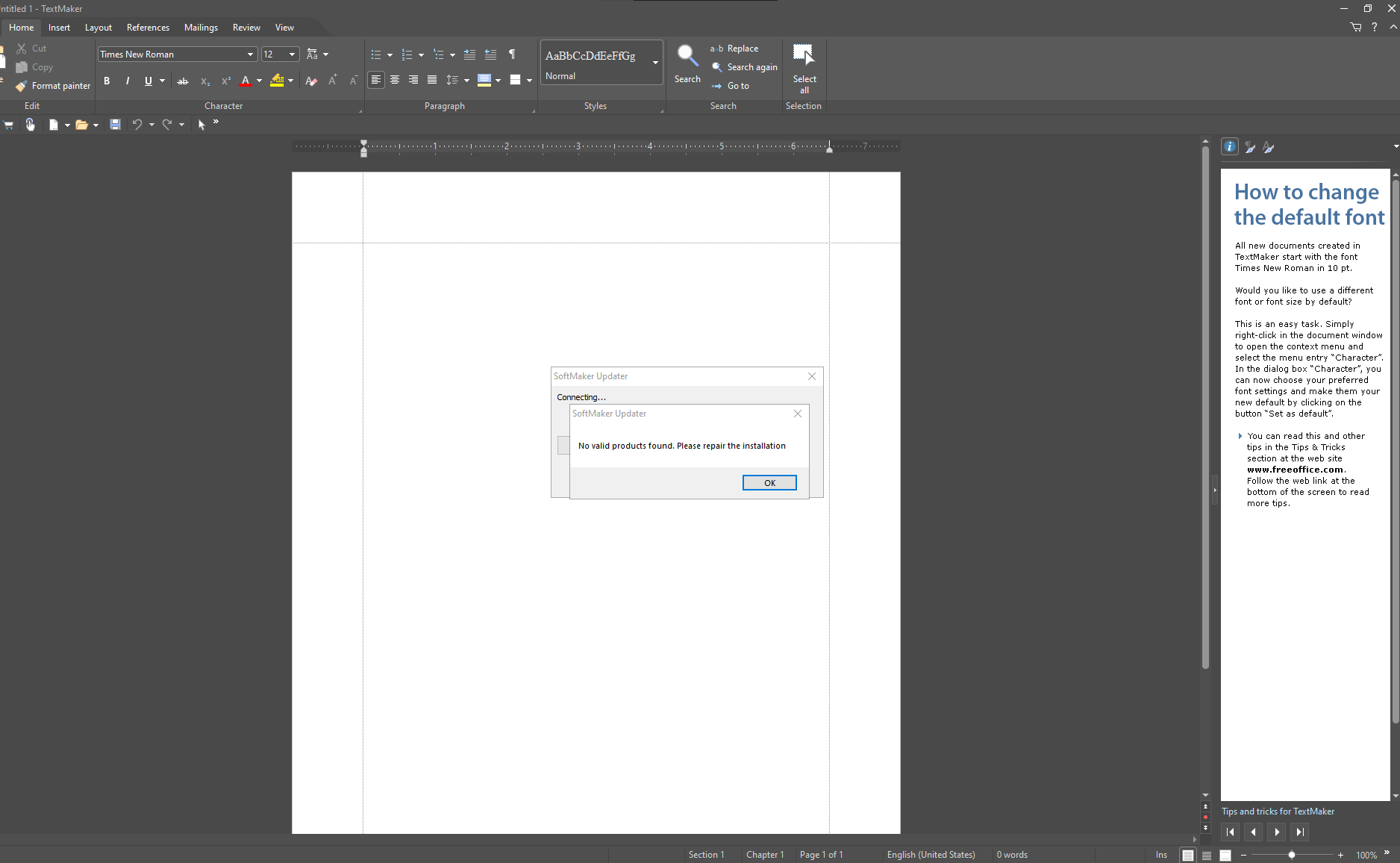1400x863 pixels.
Task: Toggle strikethrough text
Action: (183, 81)
